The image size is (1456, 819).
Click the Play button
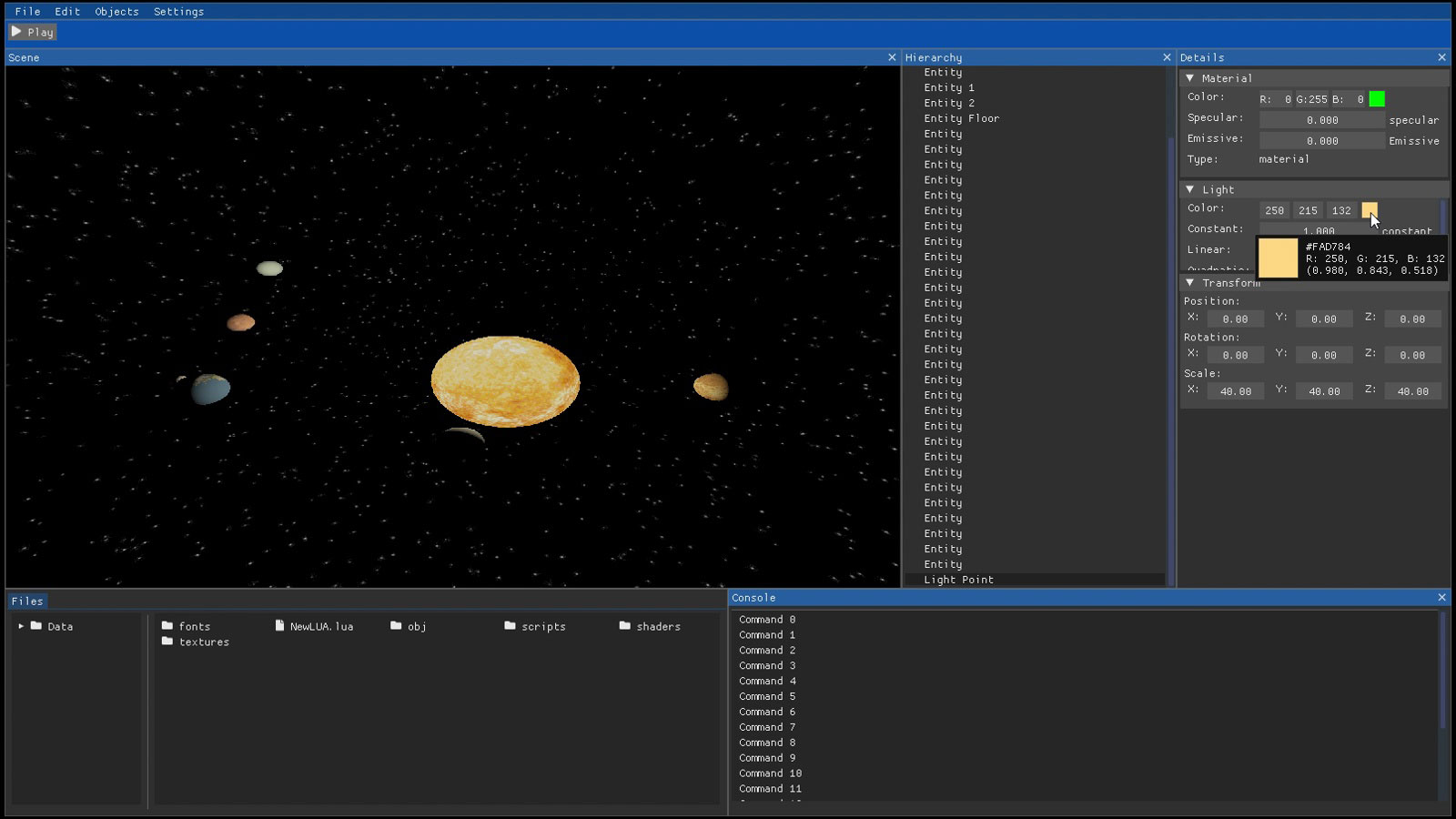[x=33, y=32]
